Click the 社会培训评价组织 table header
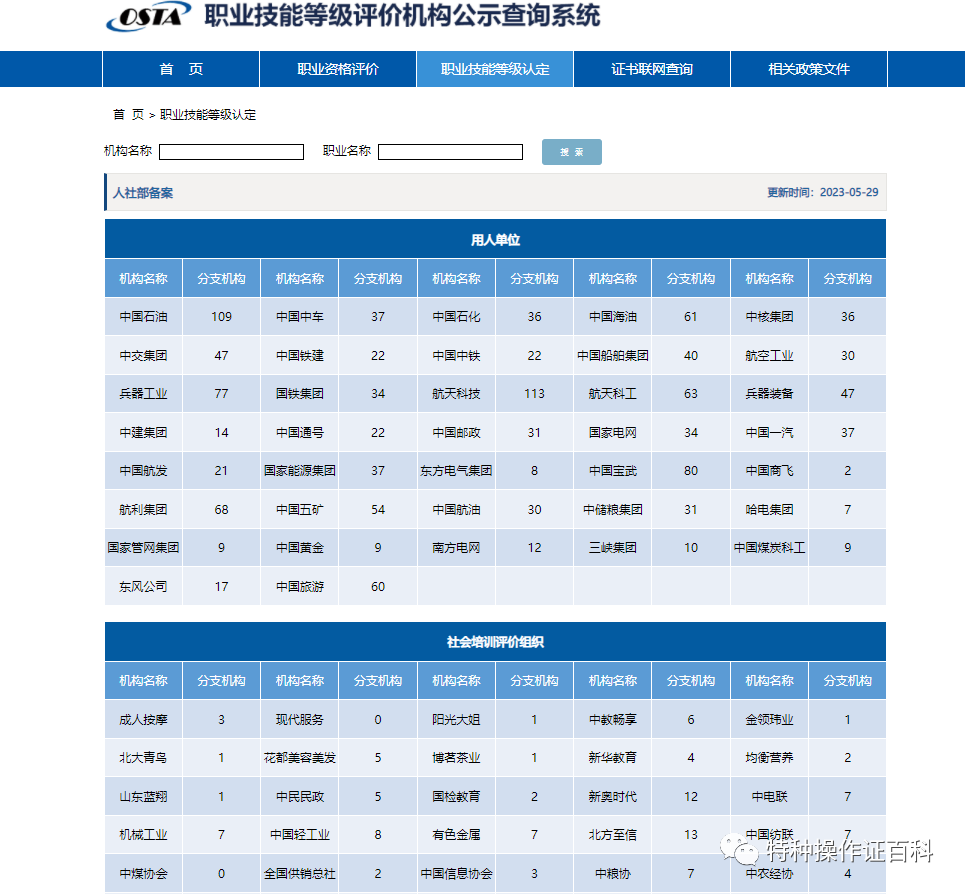 (x=495, y=642)
